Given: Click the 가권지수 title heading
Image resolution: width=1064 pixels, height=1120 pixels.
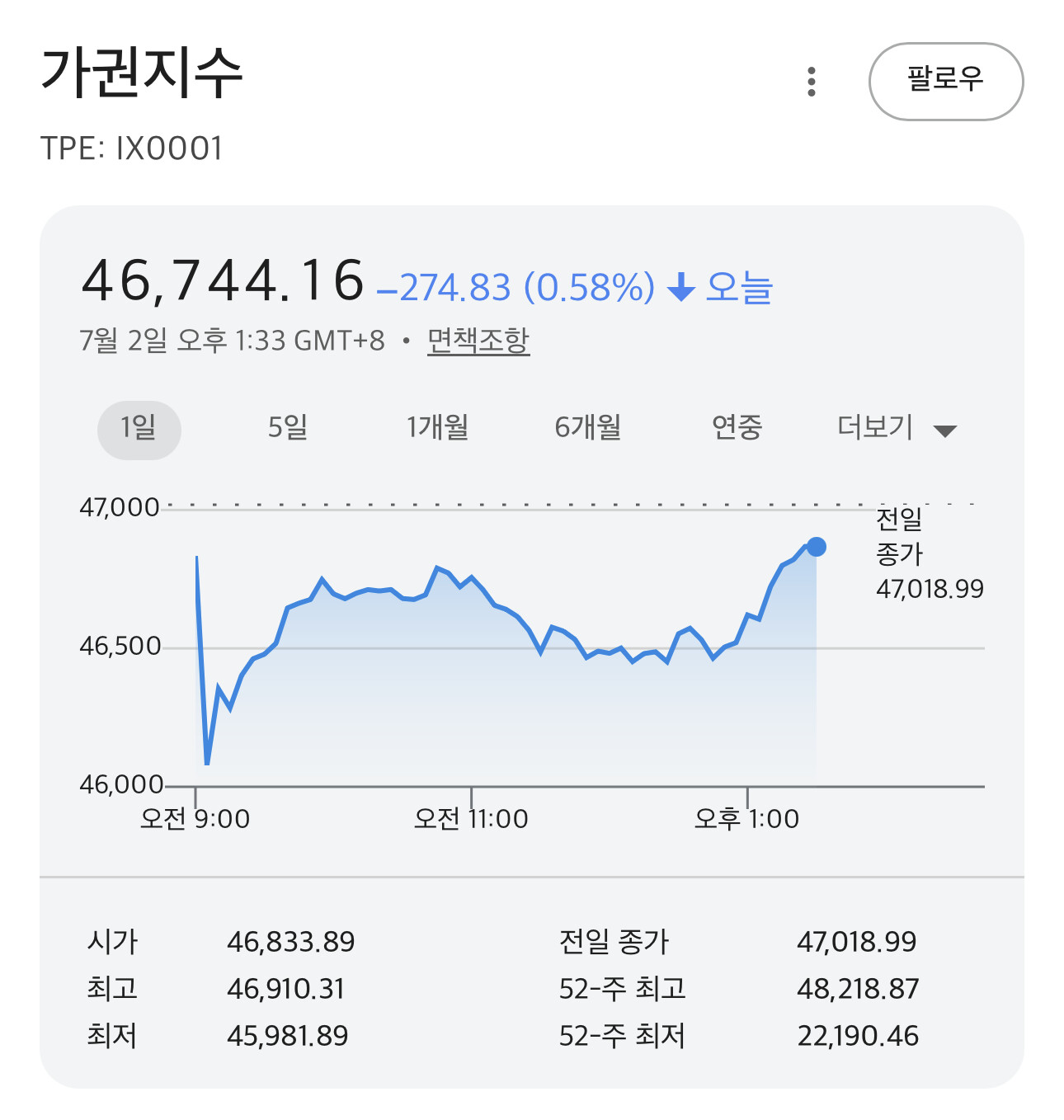Looking at the screenshot, I should click(x=142, y=73).
